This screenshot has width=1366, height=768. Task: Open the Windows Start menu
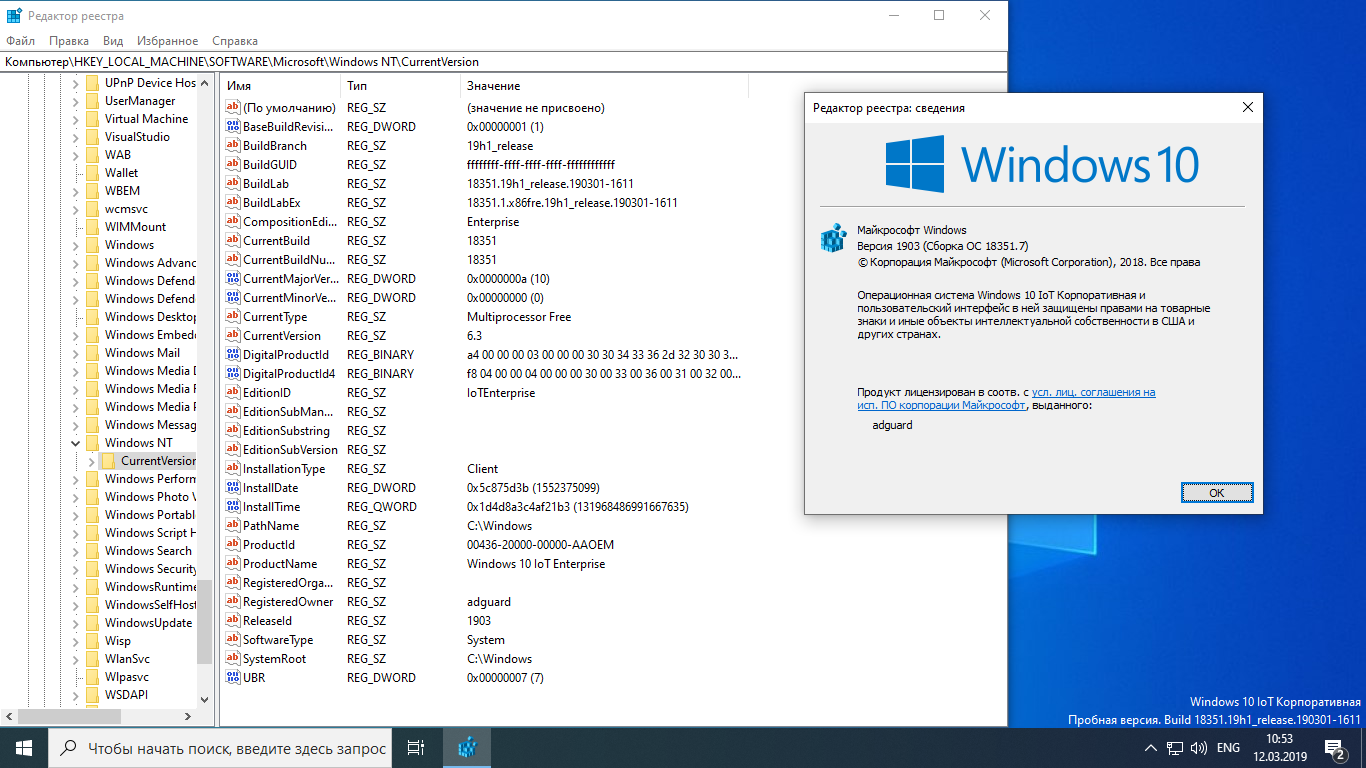24,748
